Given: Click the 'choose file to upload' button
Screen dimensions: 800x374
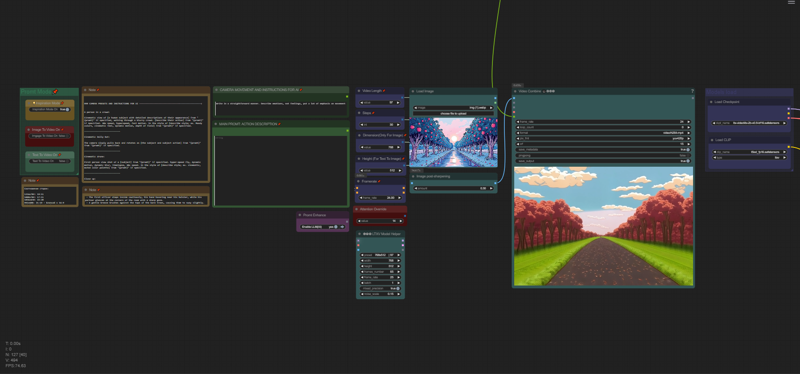Looking at the screenshot, I should 453,113.
